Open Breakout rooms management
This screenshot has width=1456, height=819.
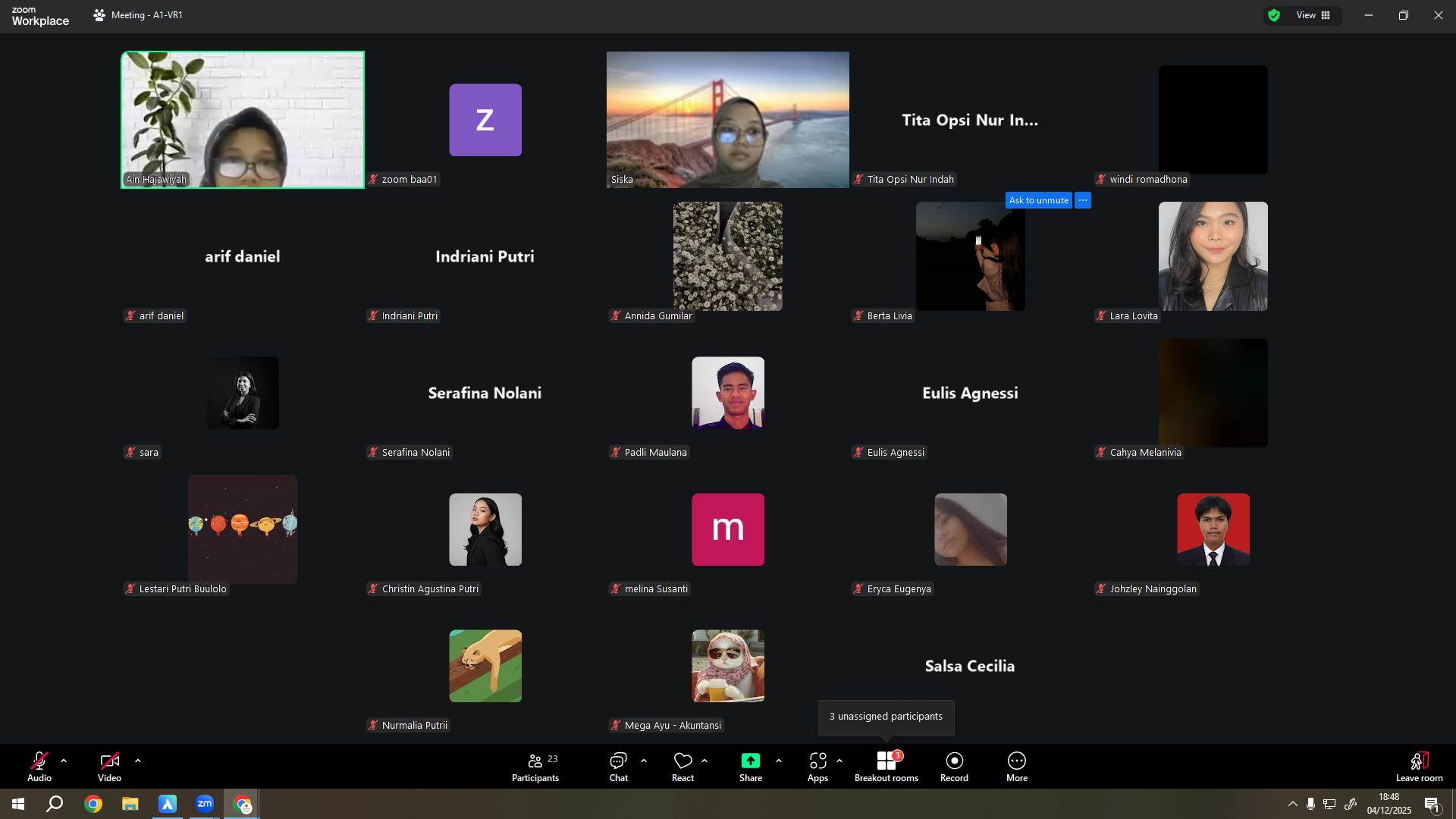tap(886, 766)
